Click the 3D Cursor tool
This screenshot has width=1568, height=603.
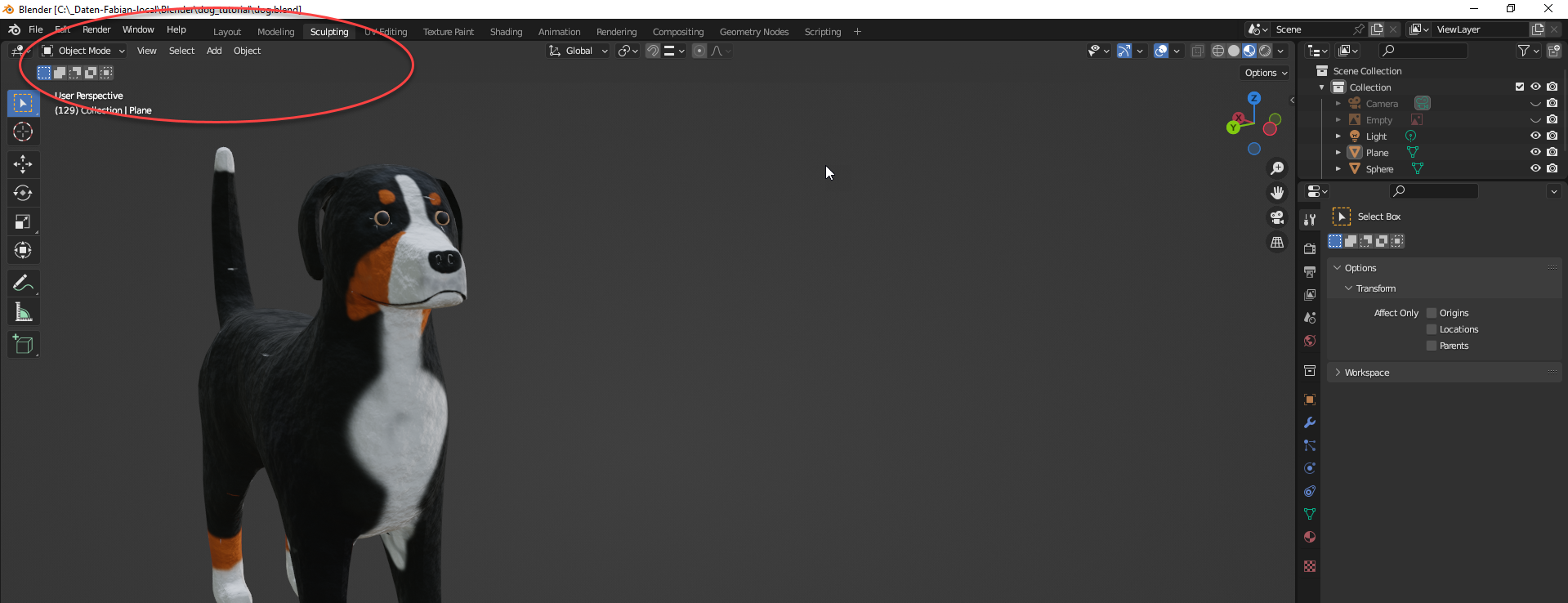tap(23, 132)
